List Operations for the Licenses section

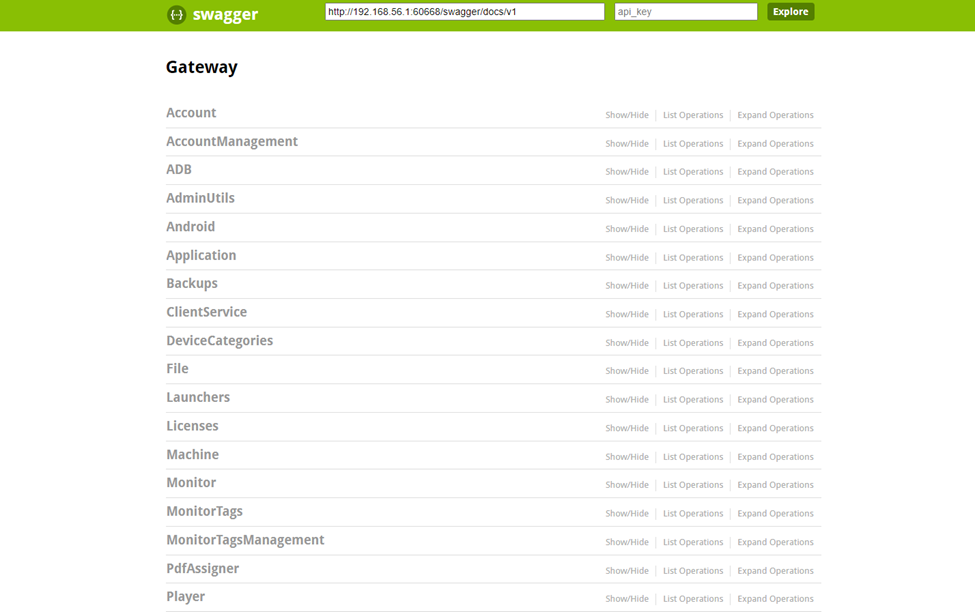pos(693,428)
